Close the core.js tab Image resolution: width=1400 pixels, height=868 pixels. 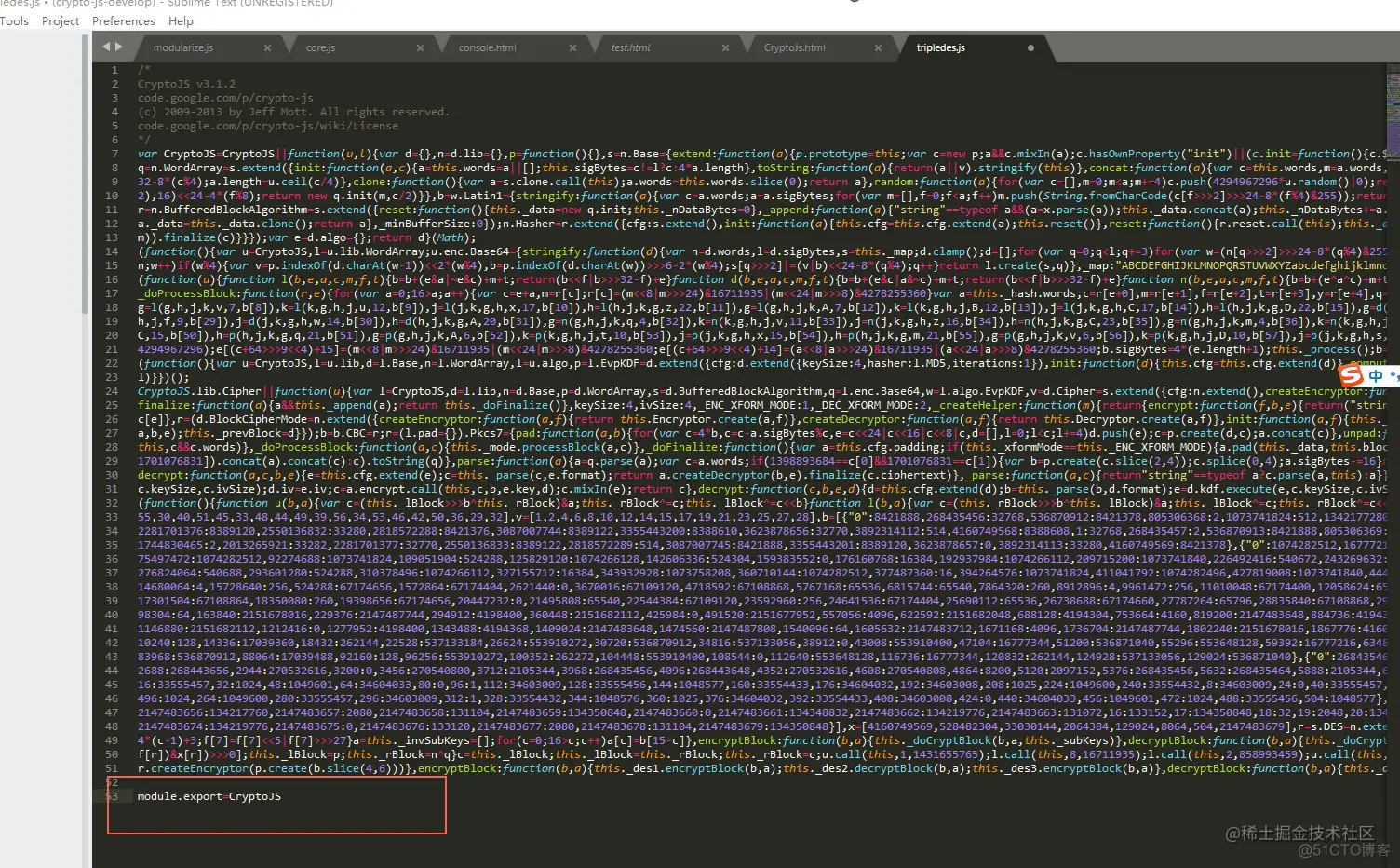(x=420, y=47)
